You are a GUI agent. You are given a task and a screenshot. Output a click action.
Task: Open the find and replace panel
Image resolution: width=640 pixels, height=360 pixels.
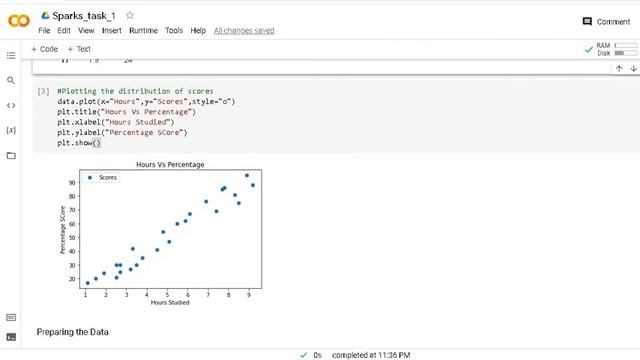tap(11, 80)
